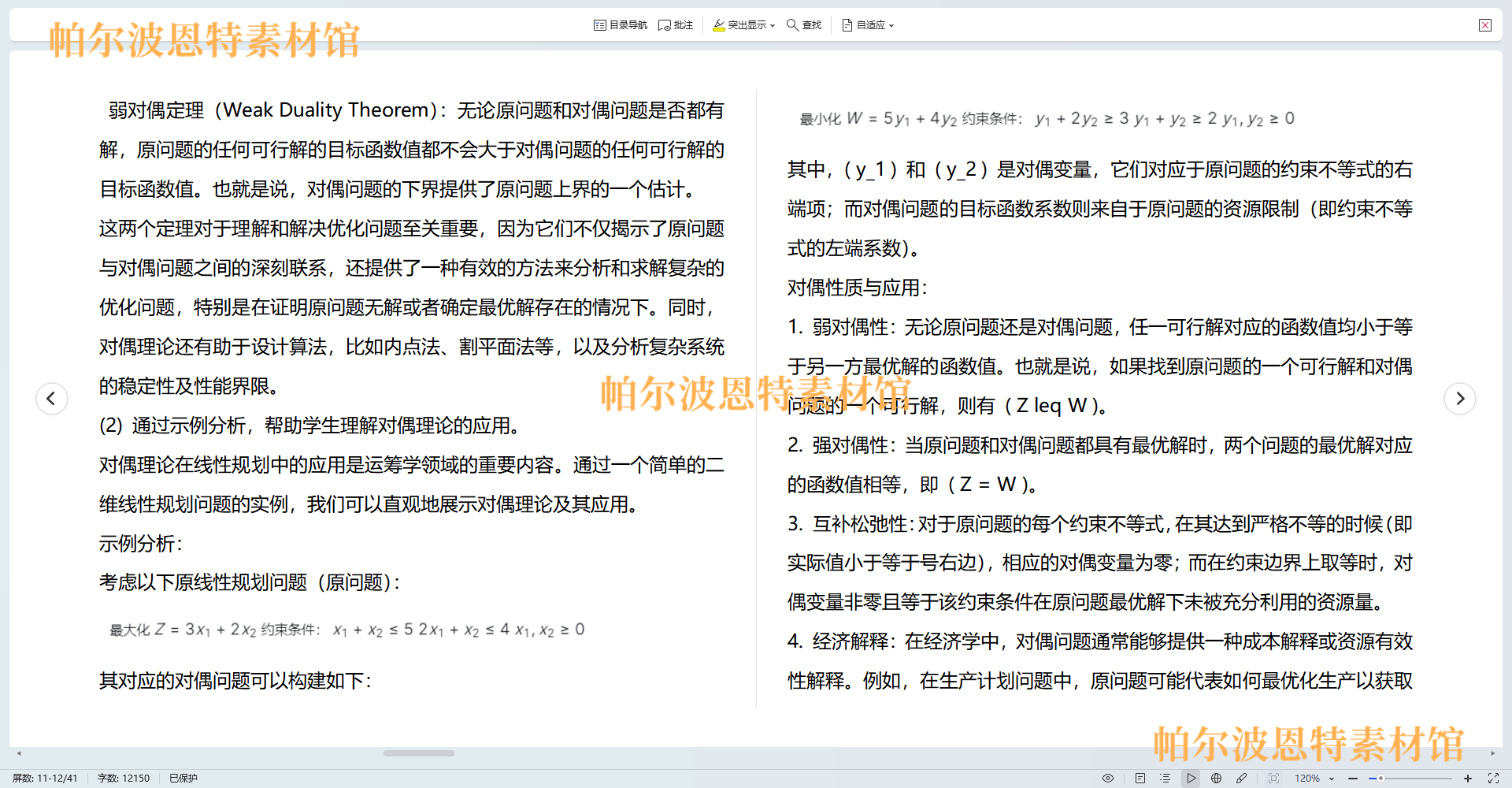Click the 屏数: 11-12/41 page indicator
This screenshot has height=788, width=1512.
[45, 778]
